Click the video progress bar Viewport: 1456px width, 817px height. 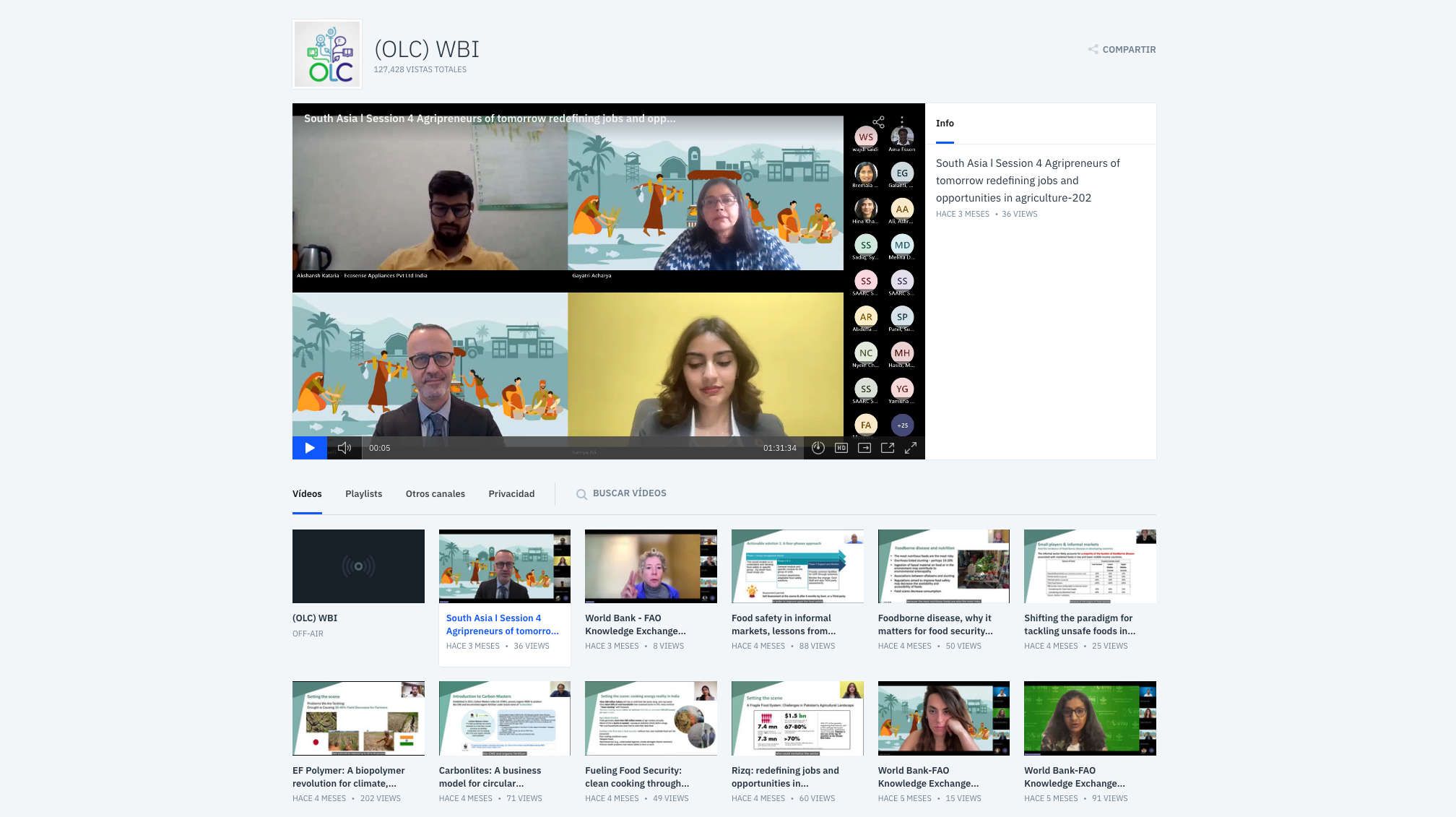[x=571, y=448]
